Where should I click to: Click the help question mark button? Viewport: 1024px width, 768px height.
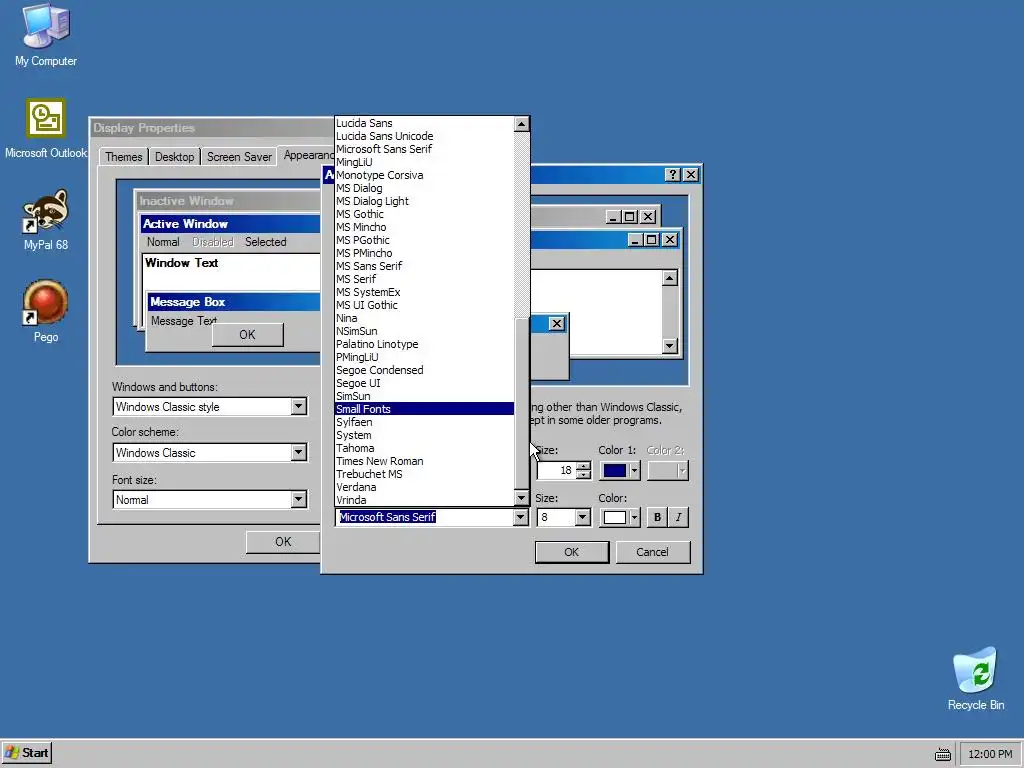point(673,174)
